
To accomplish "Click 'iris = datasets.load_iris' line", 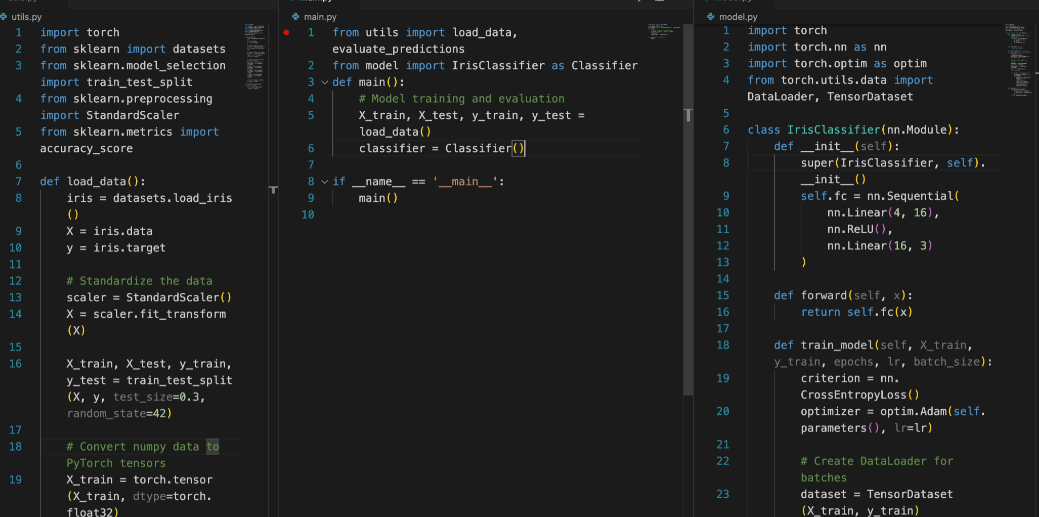I will (x=150, y=198).
